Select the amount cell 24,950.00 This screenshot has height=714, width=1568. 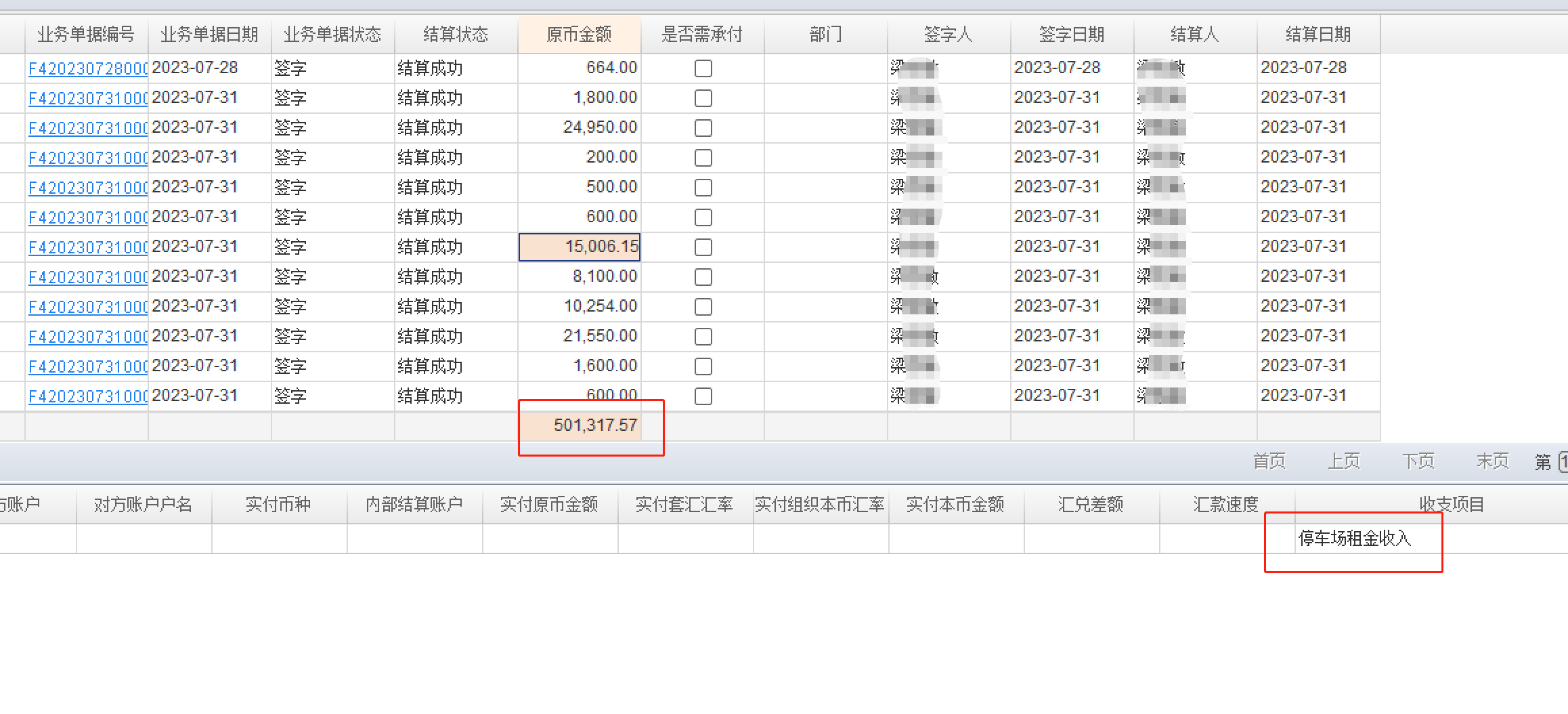pyautogui.click(x=580, y=128)
